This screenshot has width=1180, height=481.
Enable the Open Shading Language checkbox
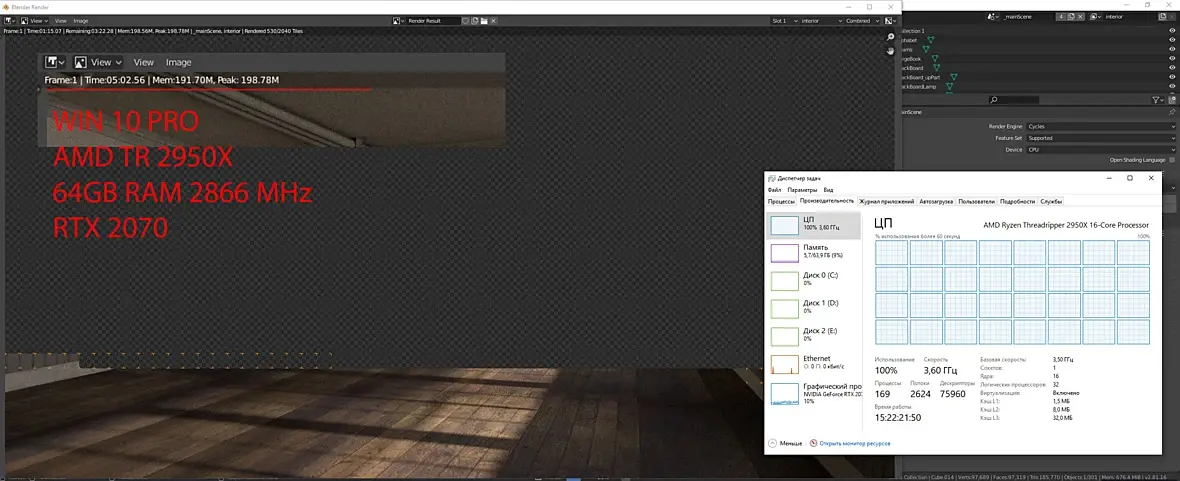pyautogui.click(x=1172, y=160)
